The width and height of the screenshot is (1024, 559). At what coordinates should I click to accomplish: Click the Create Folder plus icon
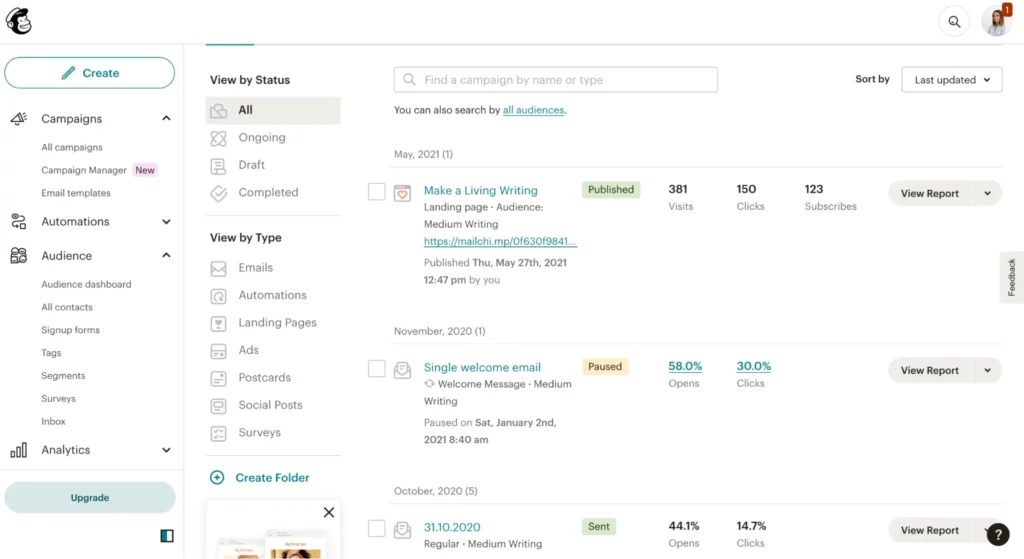click(217, 477)
